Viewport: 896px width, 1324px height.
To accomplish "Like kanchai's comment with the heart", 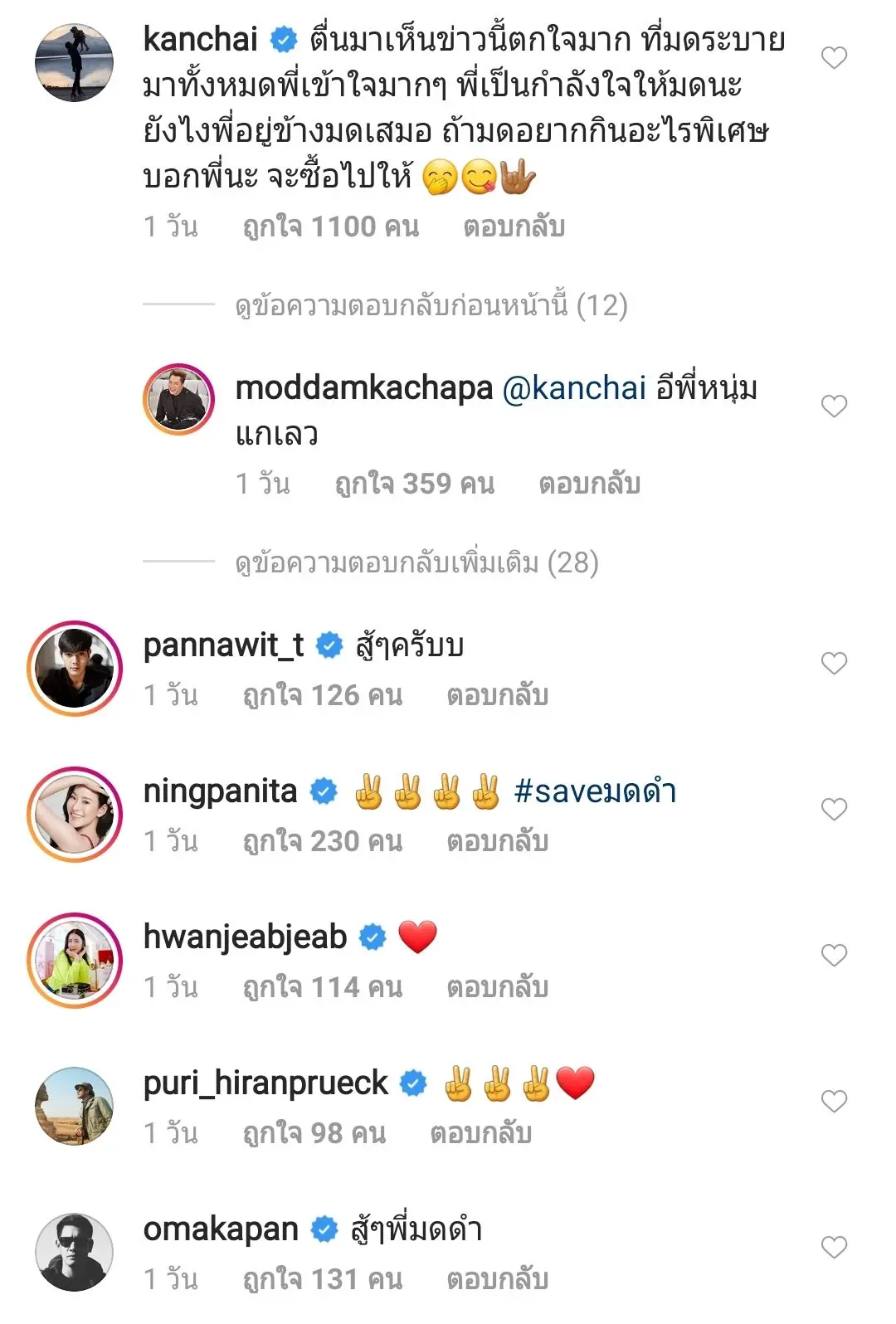I will point(834,58).
